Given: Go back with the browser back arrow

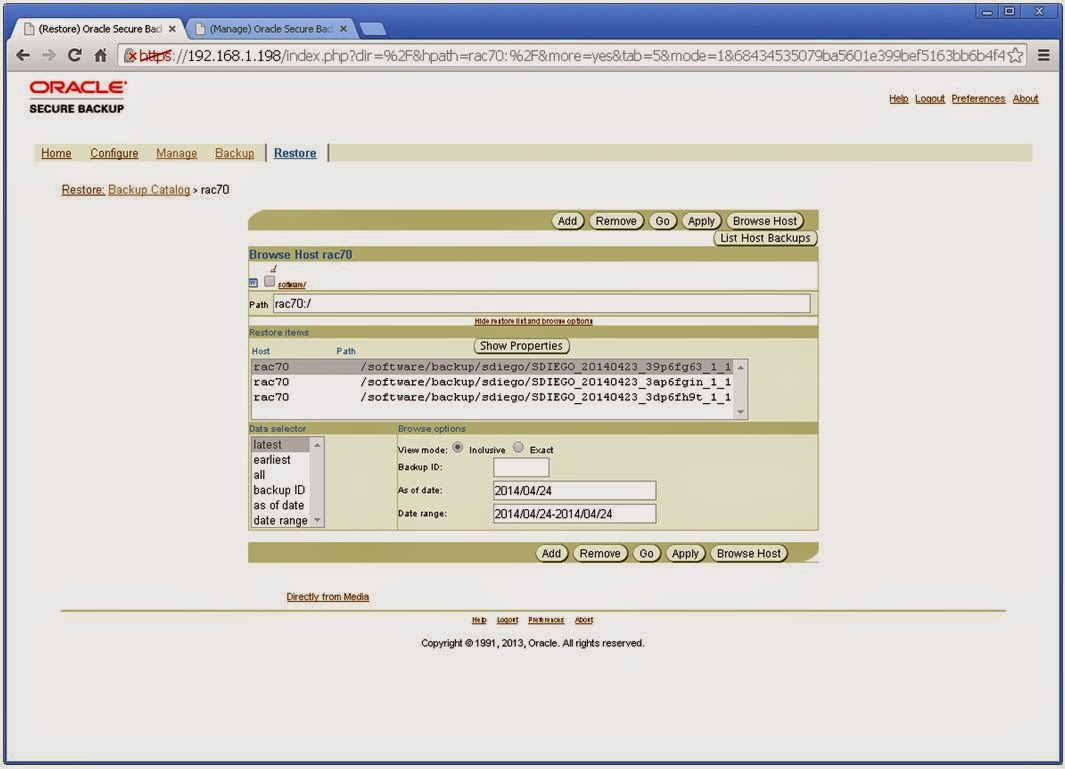Looking at the screenshot, I should pos(22,56).
